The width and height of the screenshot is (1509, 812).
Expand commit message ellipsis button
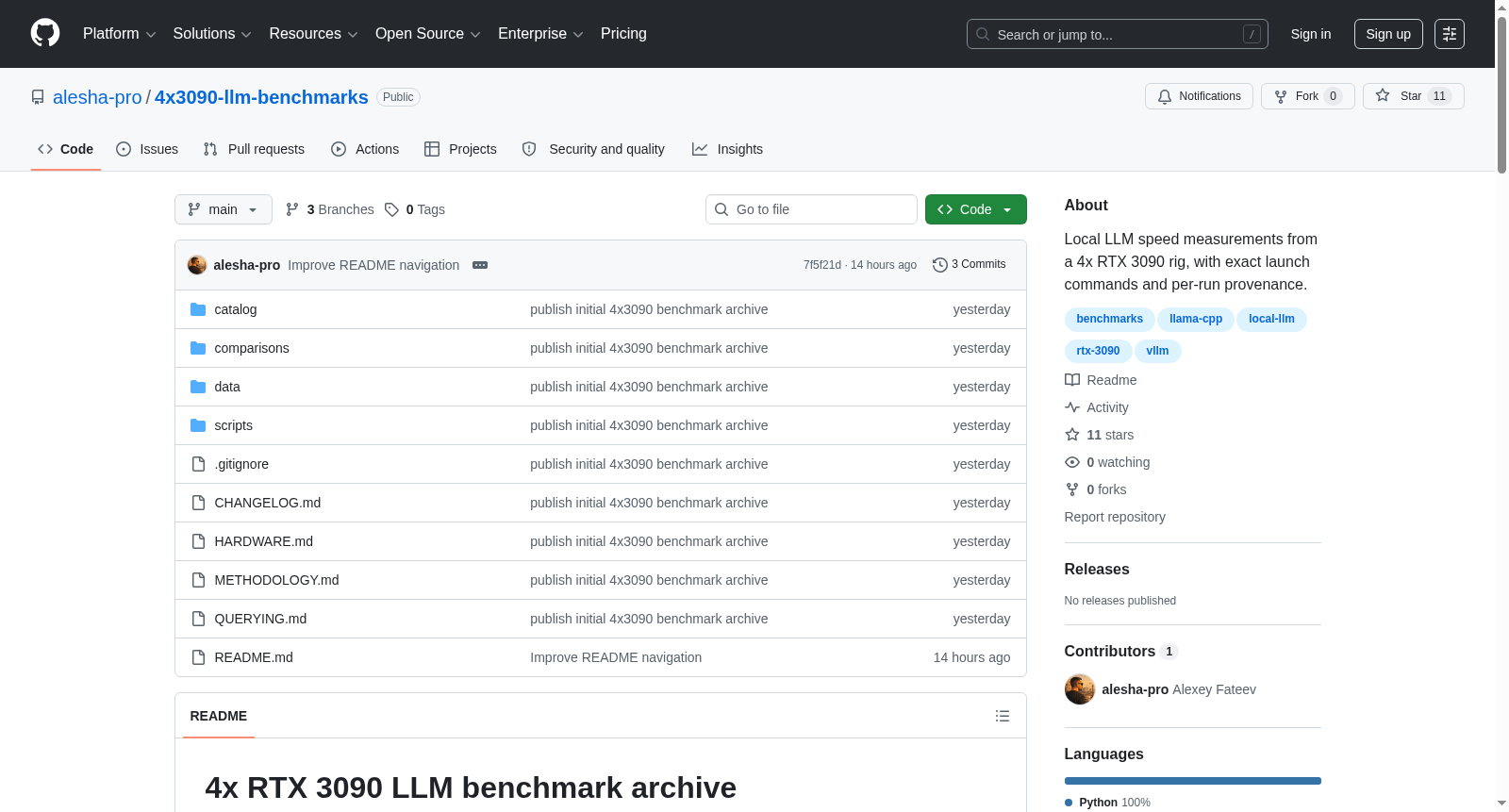pos(480,265)
